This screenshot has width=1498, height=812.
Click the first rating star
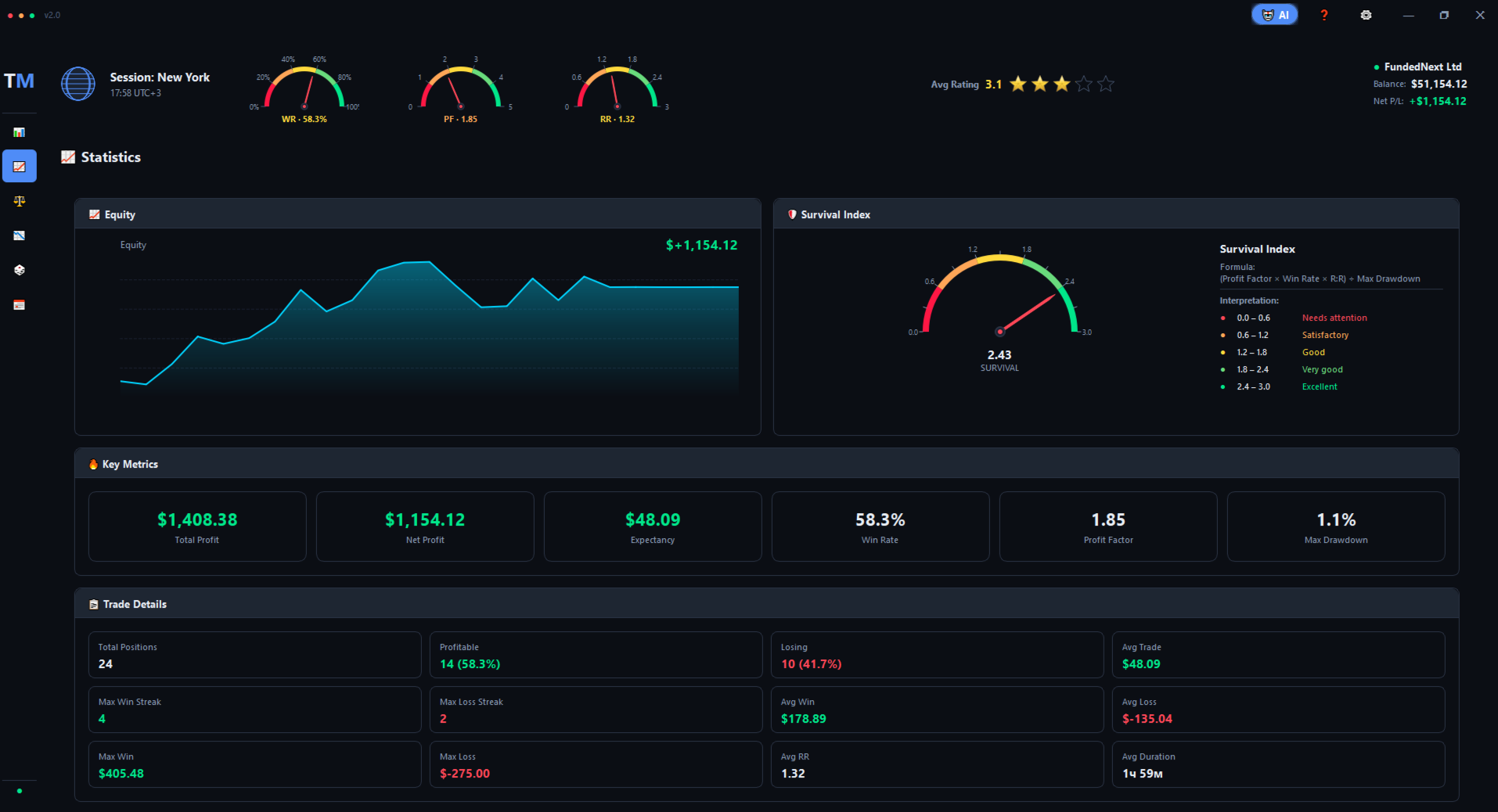tap(1017, 84)
